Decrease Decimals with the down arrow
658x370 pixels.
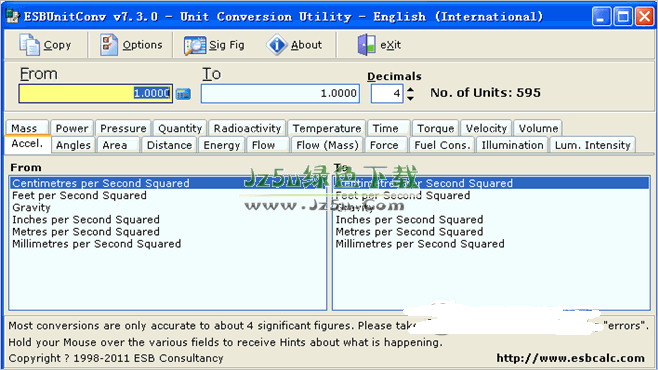pyautogui.click(x=410, y=98)
